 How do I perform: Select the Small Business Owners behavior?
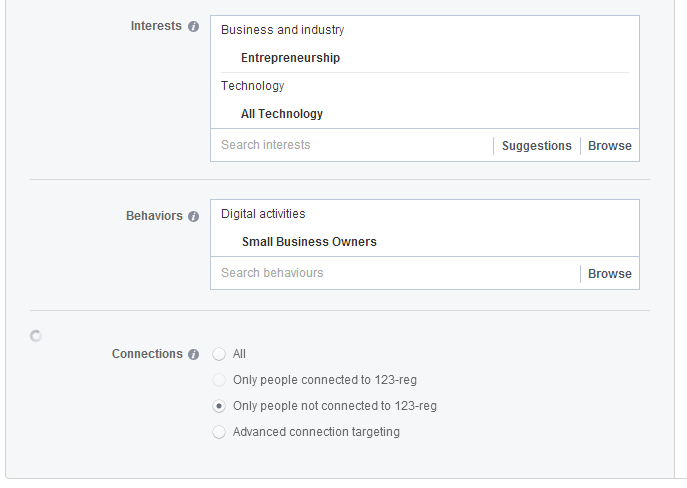click(309, 242)
